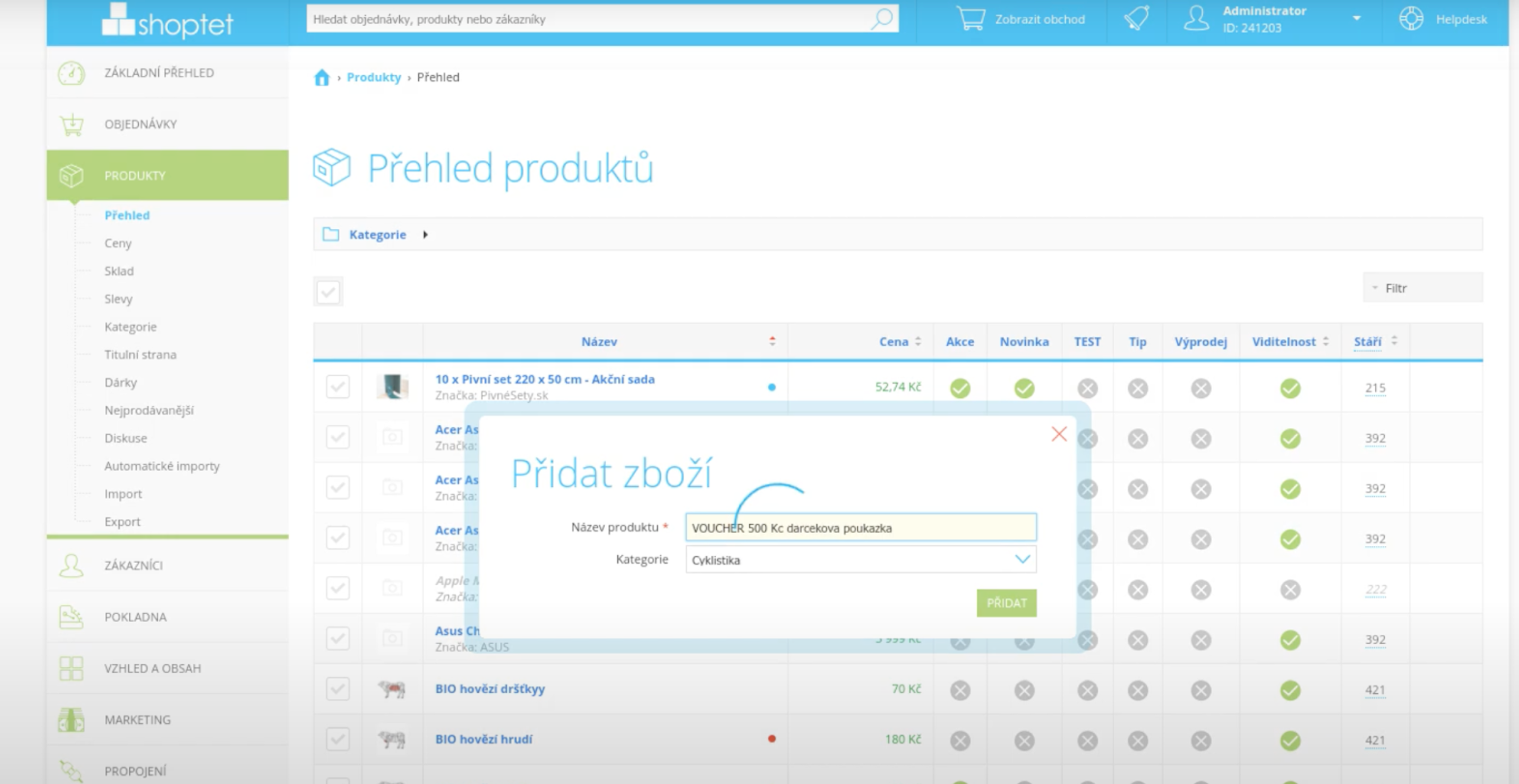This screenshot has width=1519, height=784.
Task: Expand the Filtr panel
Action: point(1422,288)
